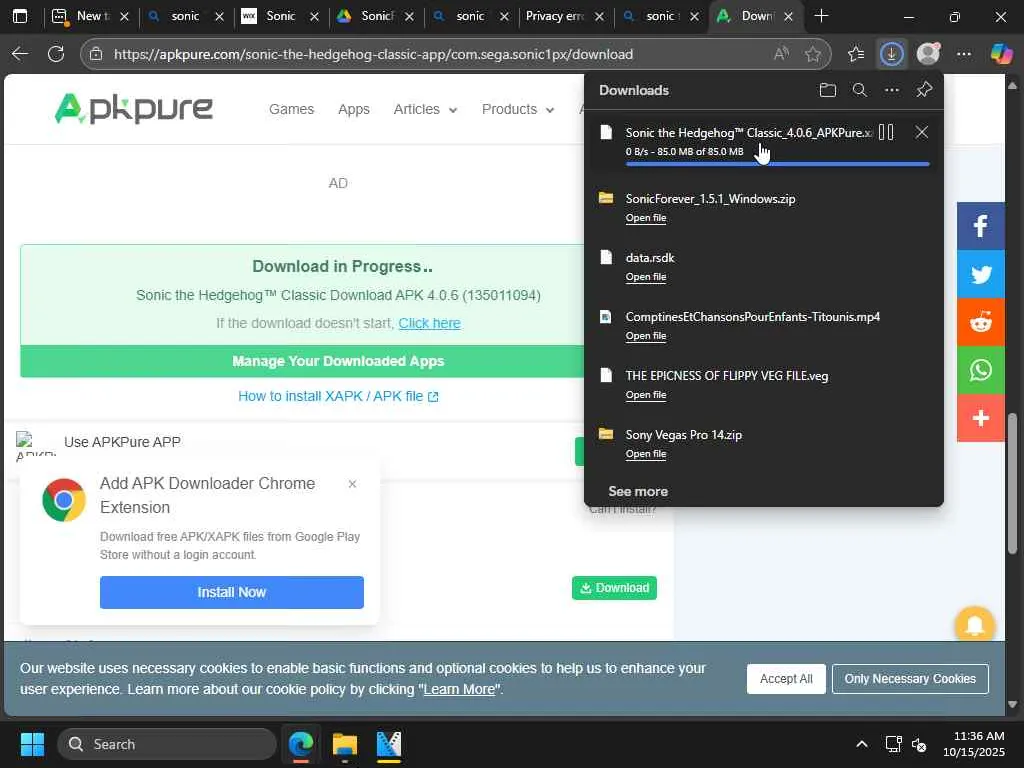Pin the Downloads panel
1024x768 pixels.
924,90
